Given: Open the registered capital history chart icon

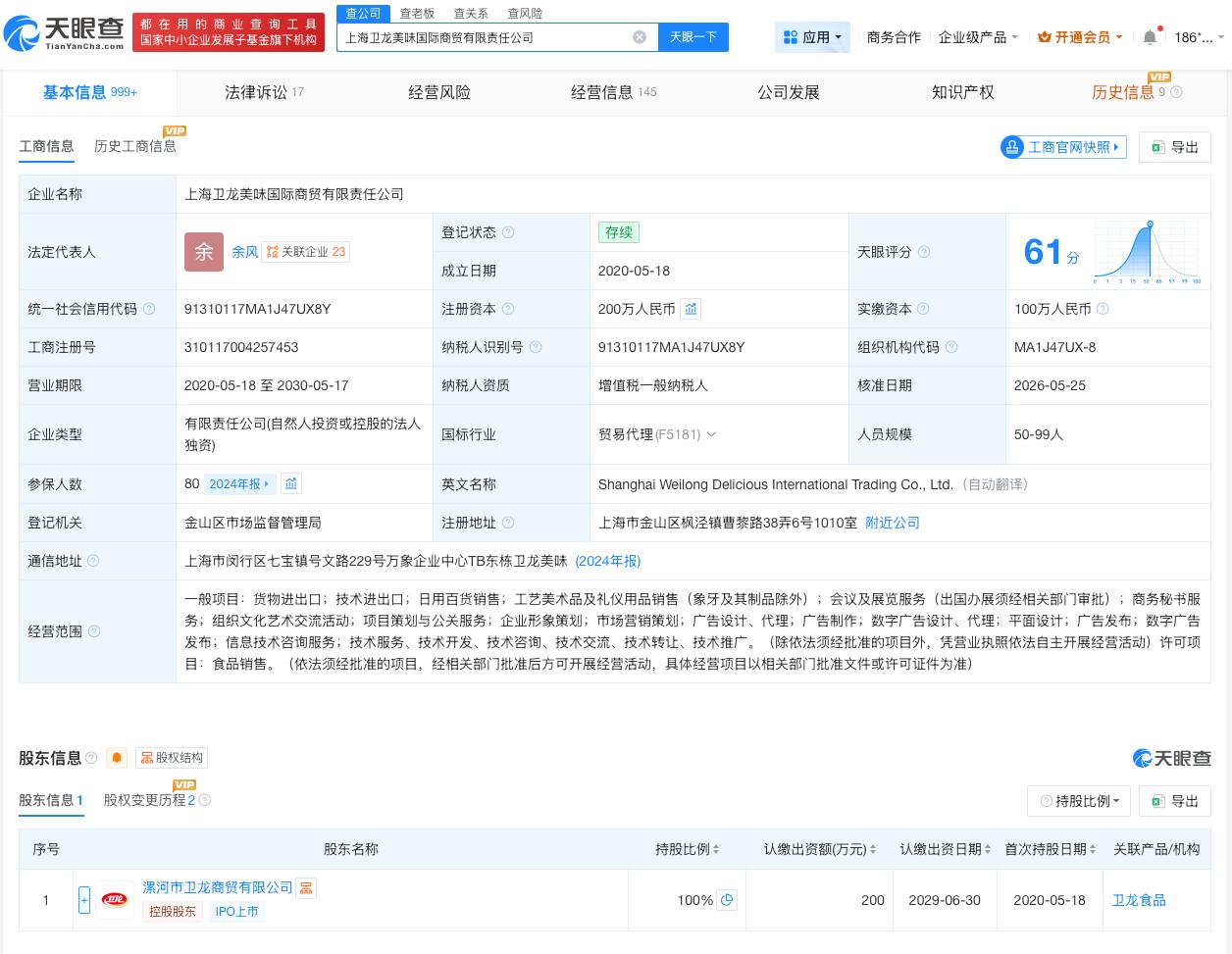Looking at the screenshot, I should [x=691, y=309].
